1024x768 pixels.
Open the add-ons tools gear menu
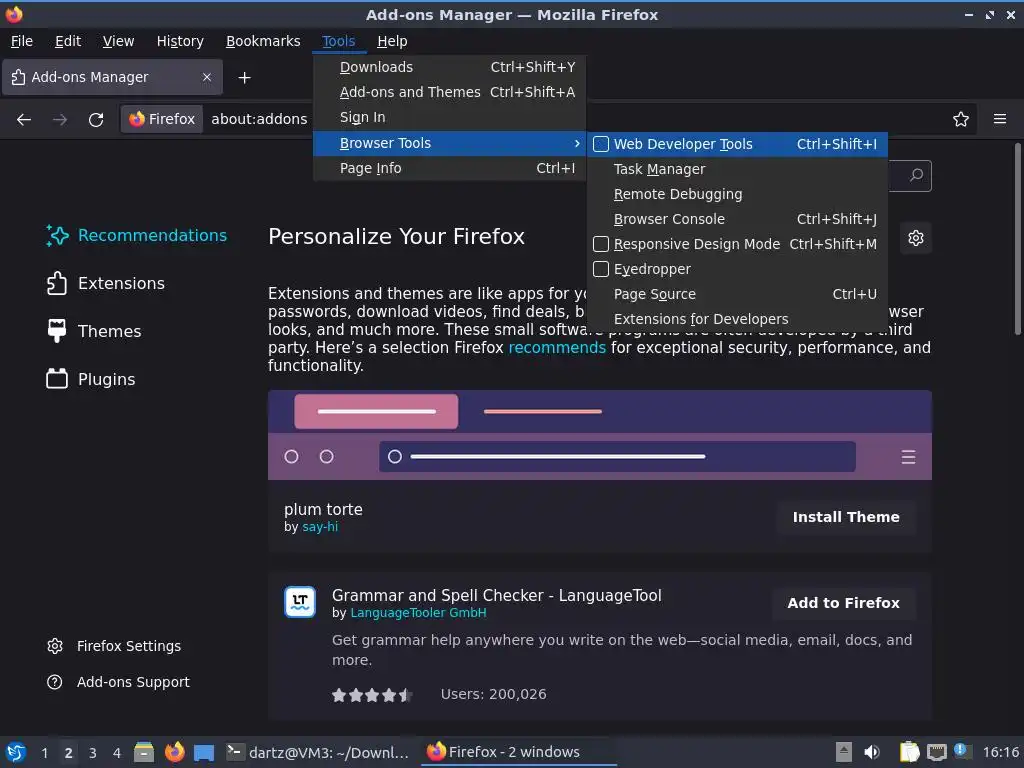coord(916,238)
